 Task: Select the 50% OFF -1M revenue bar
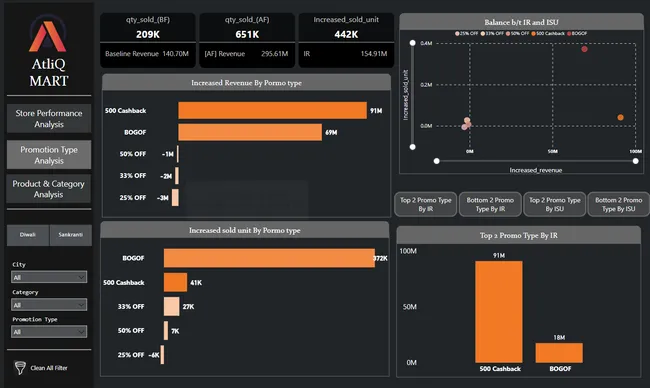(x=177, y=154)
